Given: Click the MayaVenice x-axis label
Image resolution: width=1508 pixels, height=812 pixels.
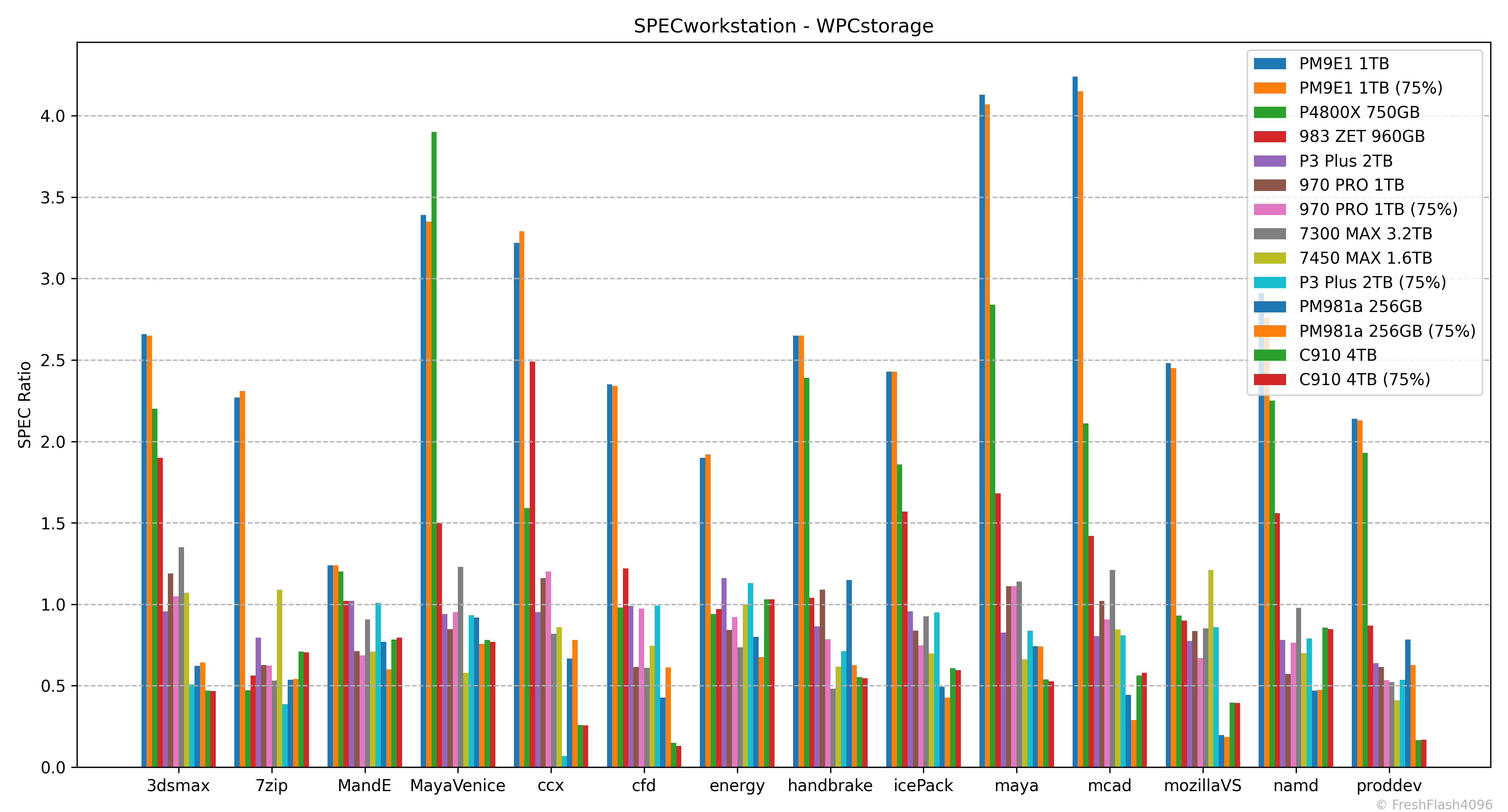Looking at the screenshot, I should 457,786.
